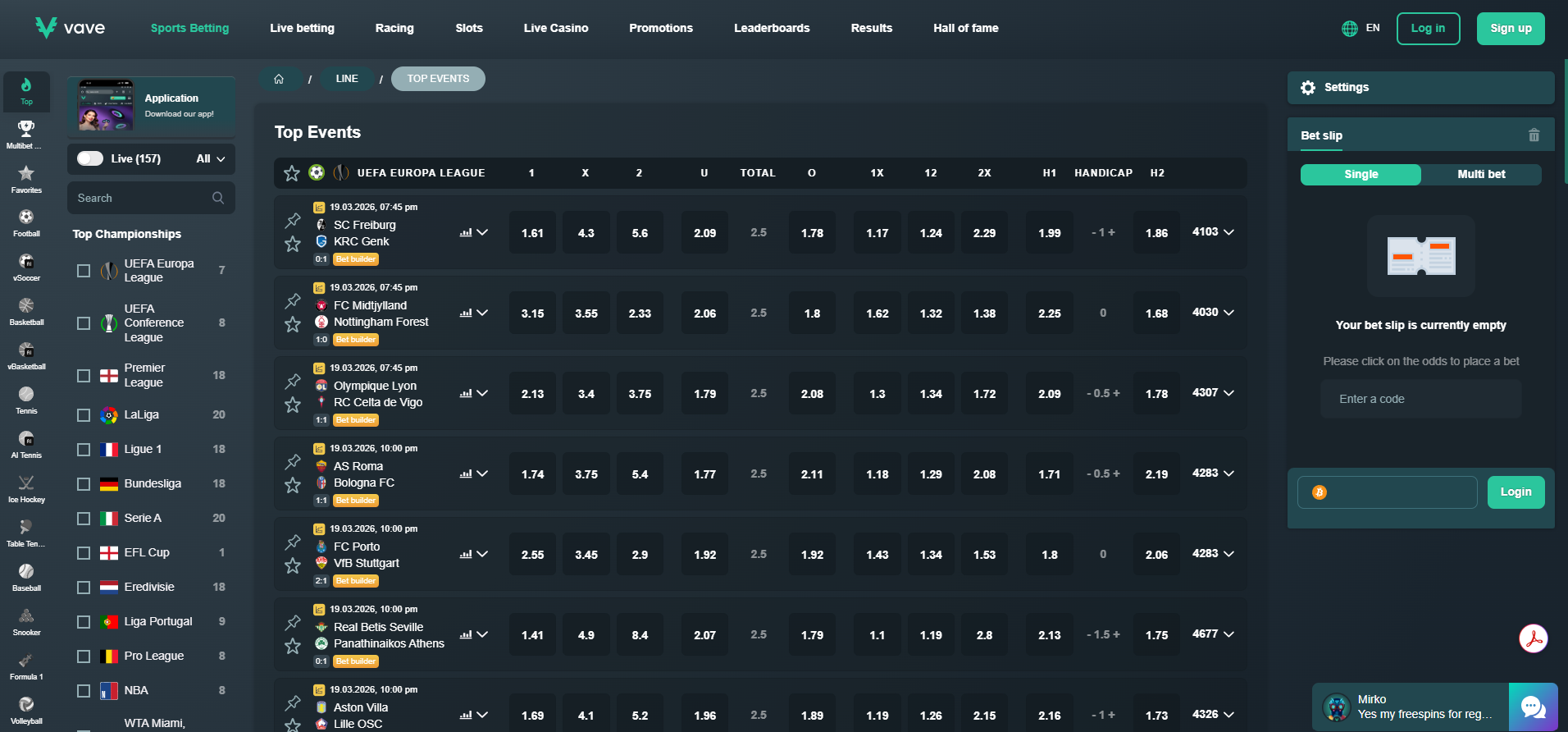Viewport: 1568px width, 732px height.
Task: Open bet slip Settings gear
Action: pyautogui.click(x=1308, y=88)
